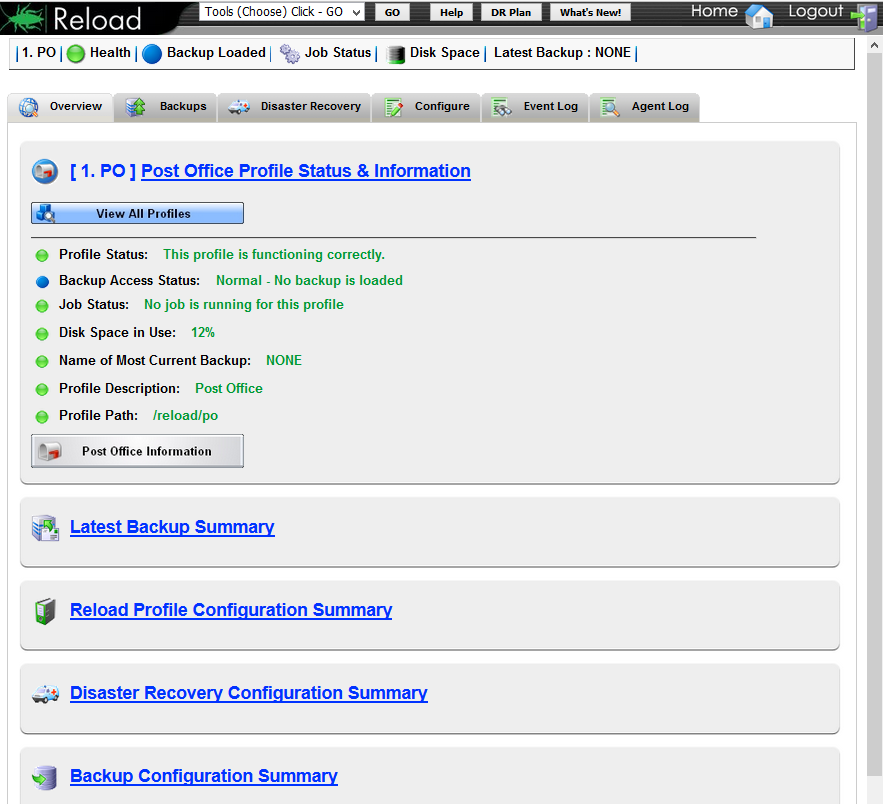This screenshot has width=883, height=804.
Task: Expand Backup Configuration Summary link
Action: (x=204, y=776)
